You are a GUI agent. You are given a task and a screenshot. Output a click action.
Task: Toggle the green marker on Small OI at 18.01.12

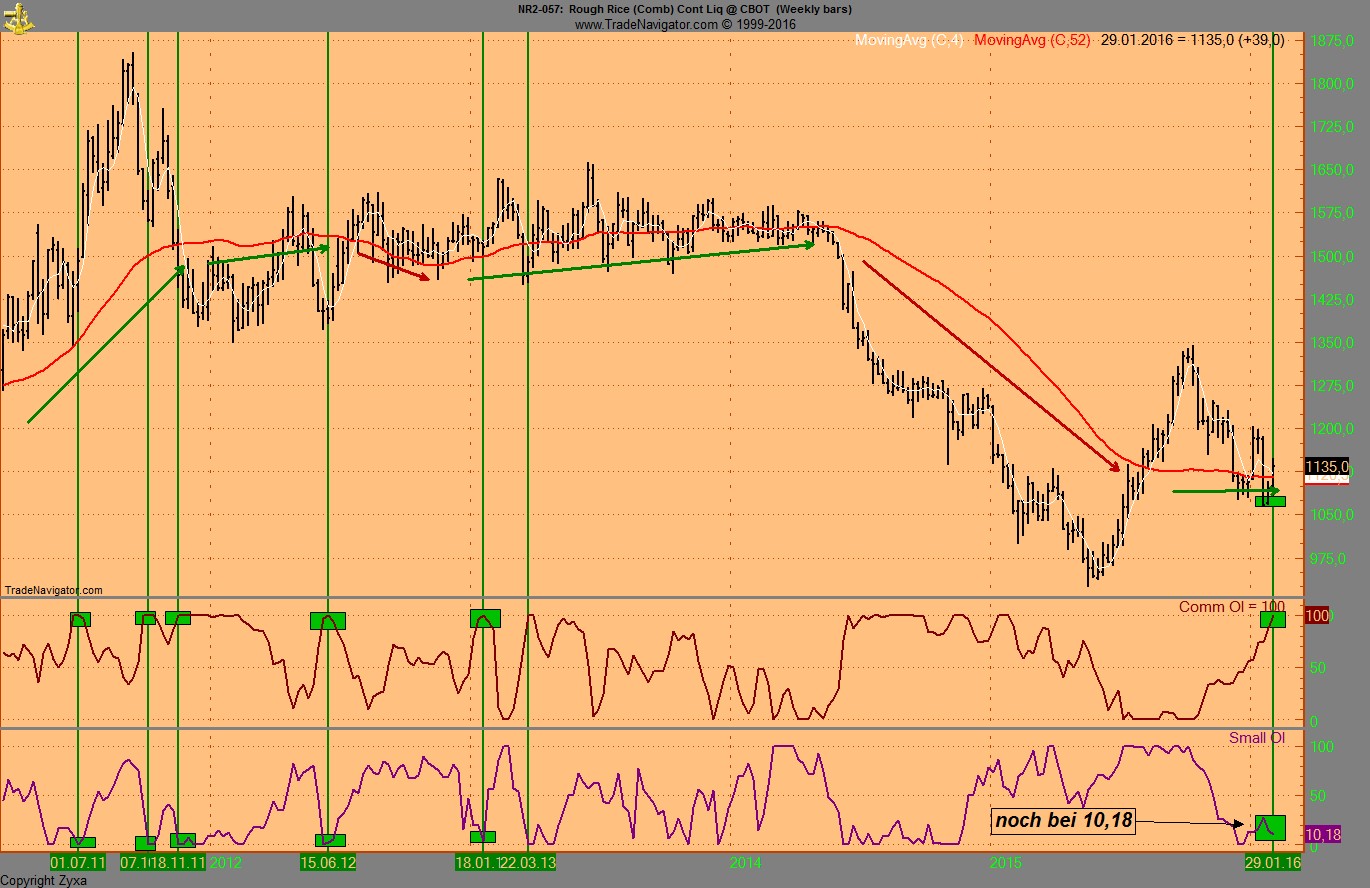point(484,836)
